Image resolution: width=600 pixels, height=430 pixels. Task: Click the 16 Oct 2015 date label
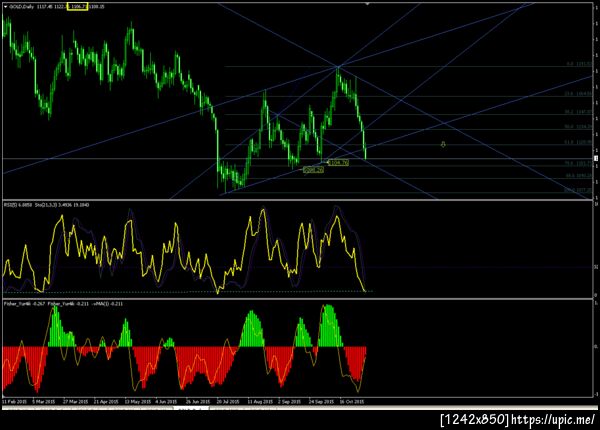(x=352, y=402)
